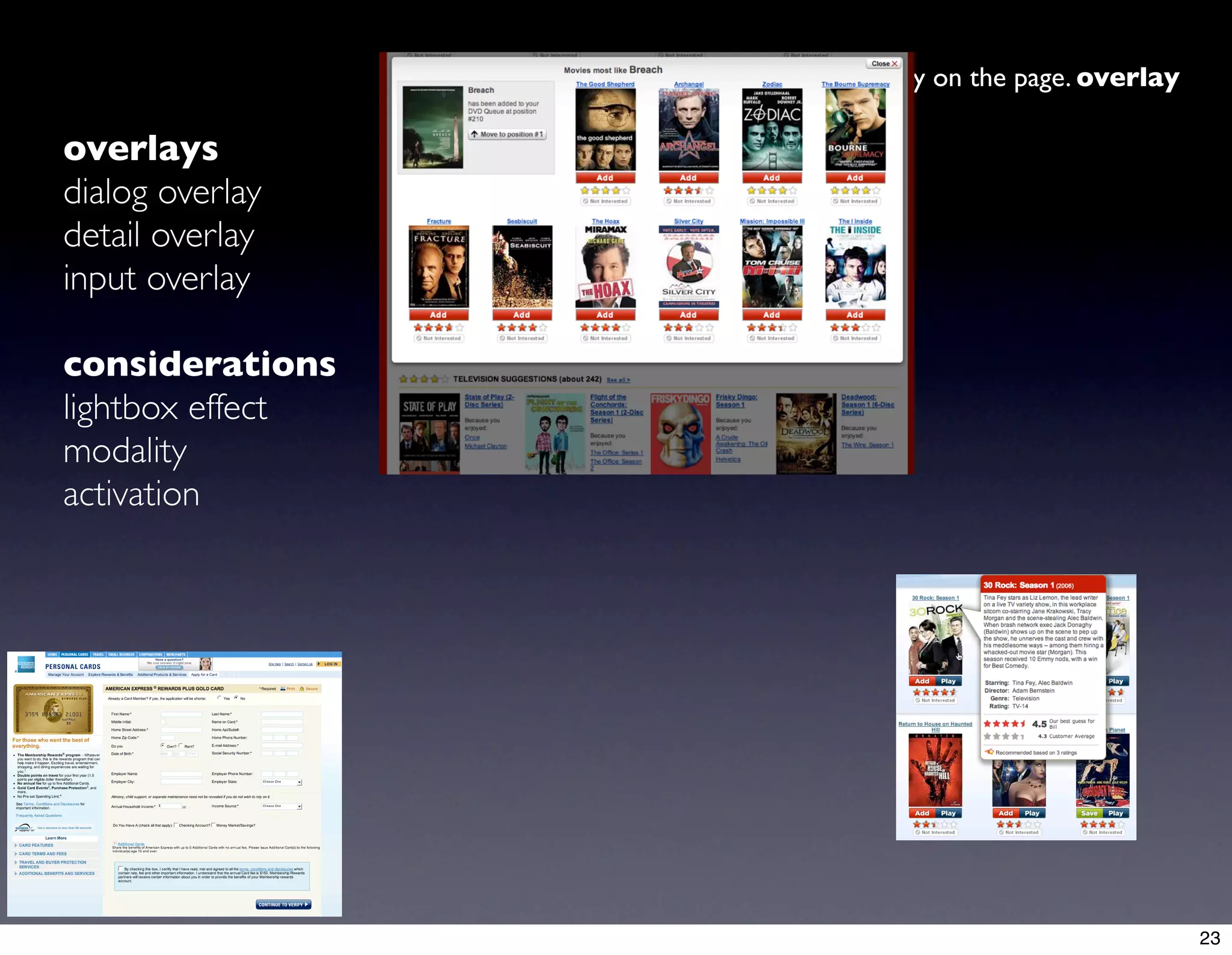Expand ADDITIONAL BENEFITS AND SERVICES section
Image resolution: width=1232 pixels, height=955 pixels.
point(55,873)
